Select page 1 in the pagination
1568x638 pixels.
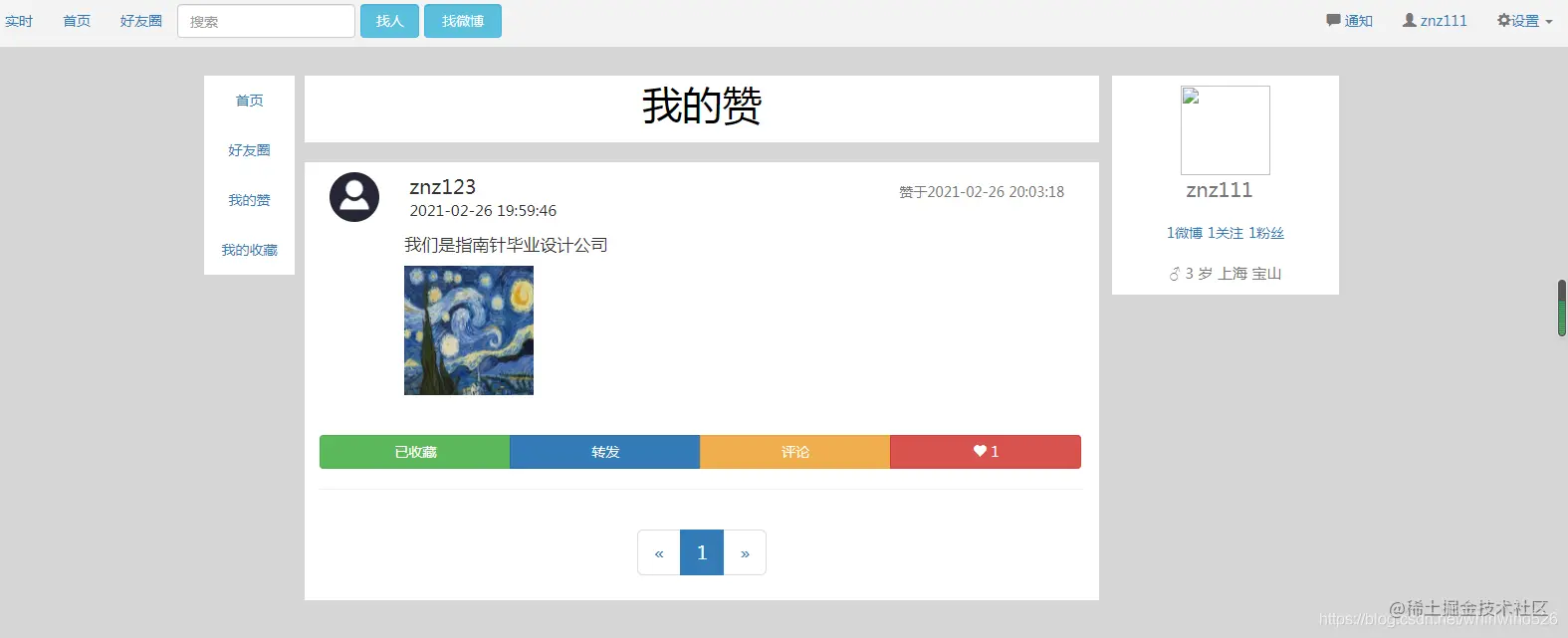702,552
